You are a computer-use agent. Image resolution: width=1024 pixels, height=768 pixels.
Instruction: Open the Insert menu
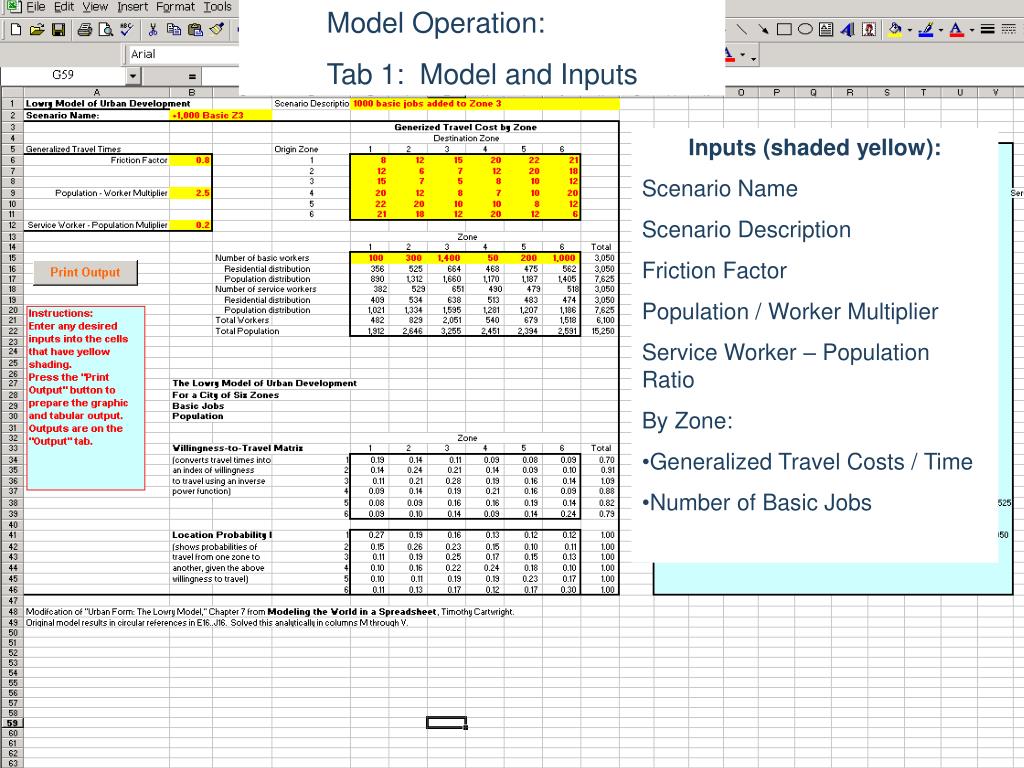(x=133, y=7)
